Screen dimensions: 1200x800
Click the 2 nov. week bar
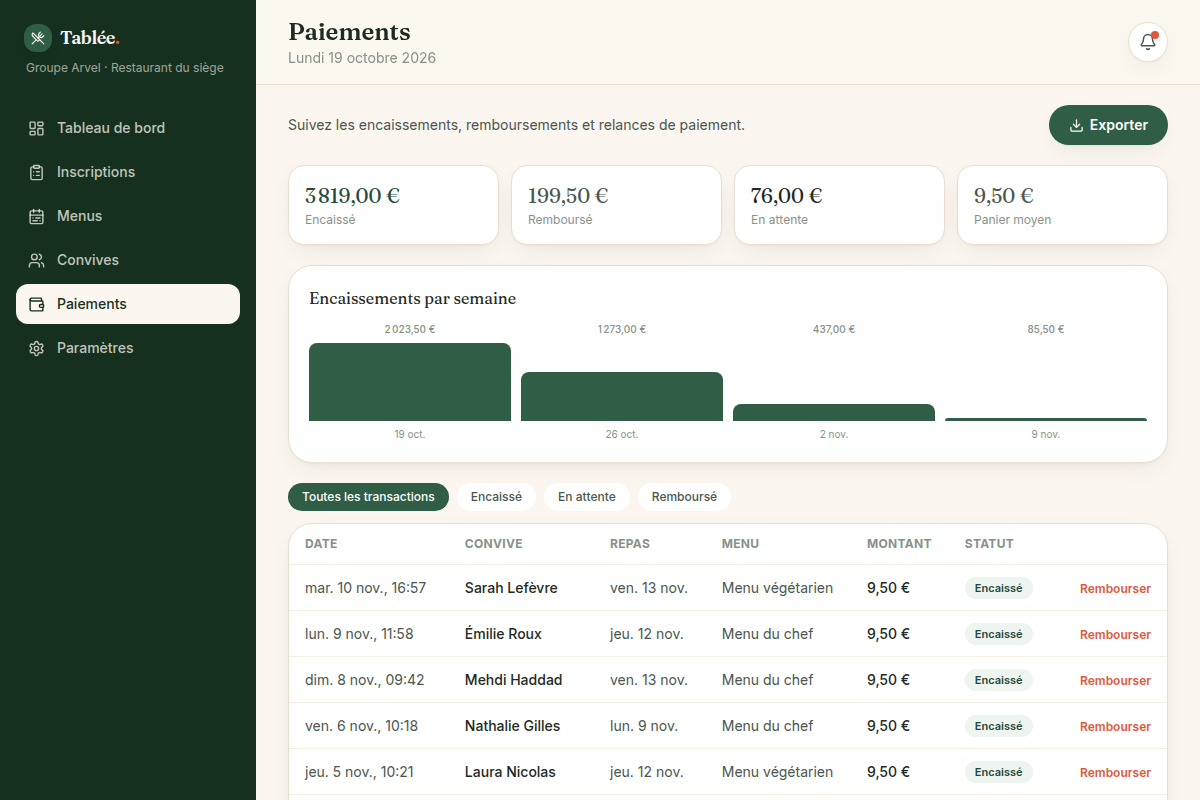point(834,412)
